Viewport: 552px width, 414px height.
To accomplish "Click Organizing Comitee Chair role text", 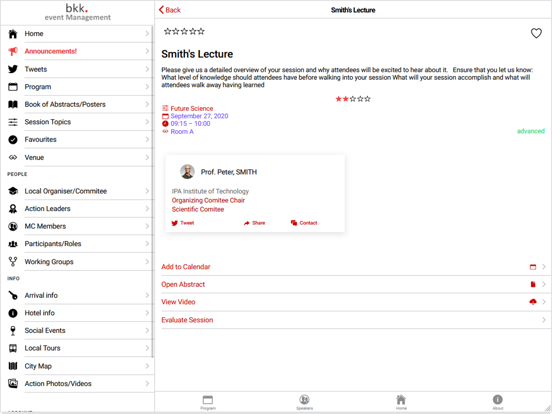I will coord(208,200).
